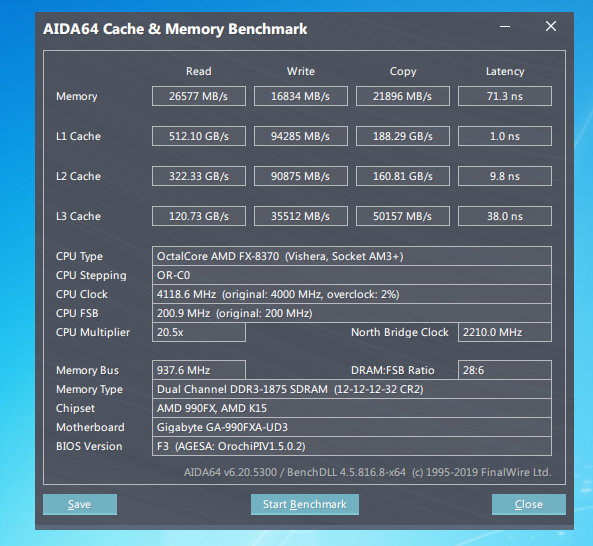Start the benchmark run
Viewport: 593px width, 546px height.
tap(304, 504)
